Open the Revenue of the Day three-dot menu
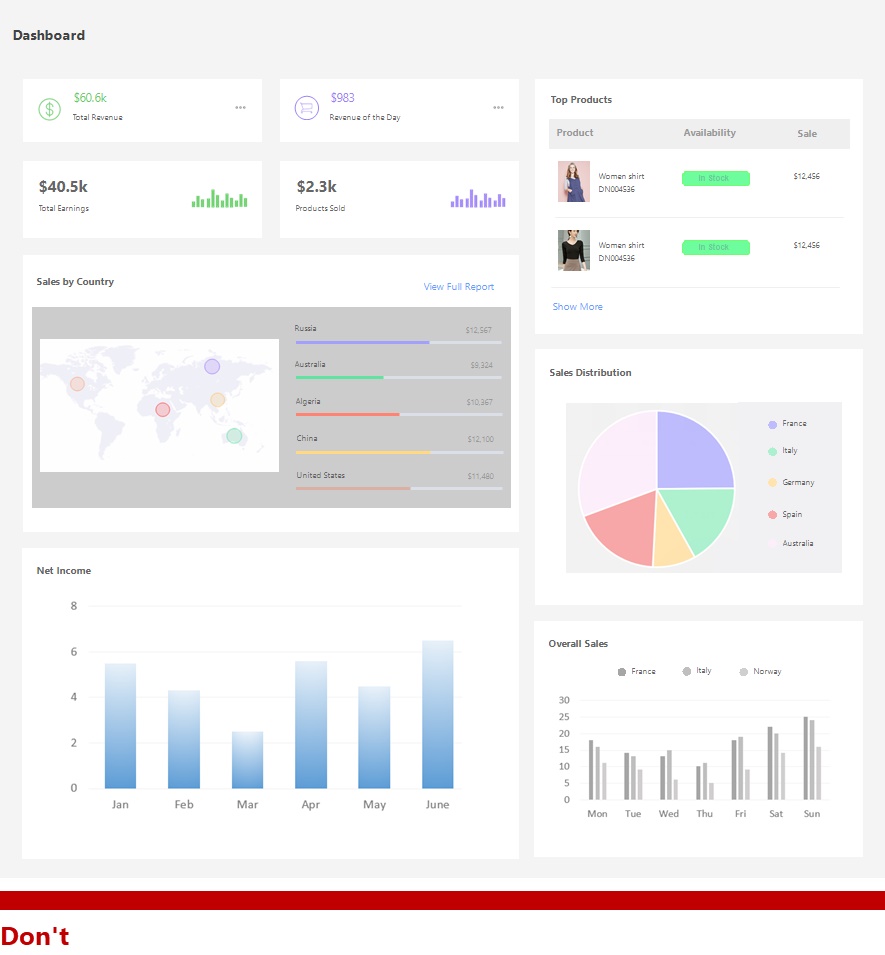The image size is (885, 955). coord(498,107)
